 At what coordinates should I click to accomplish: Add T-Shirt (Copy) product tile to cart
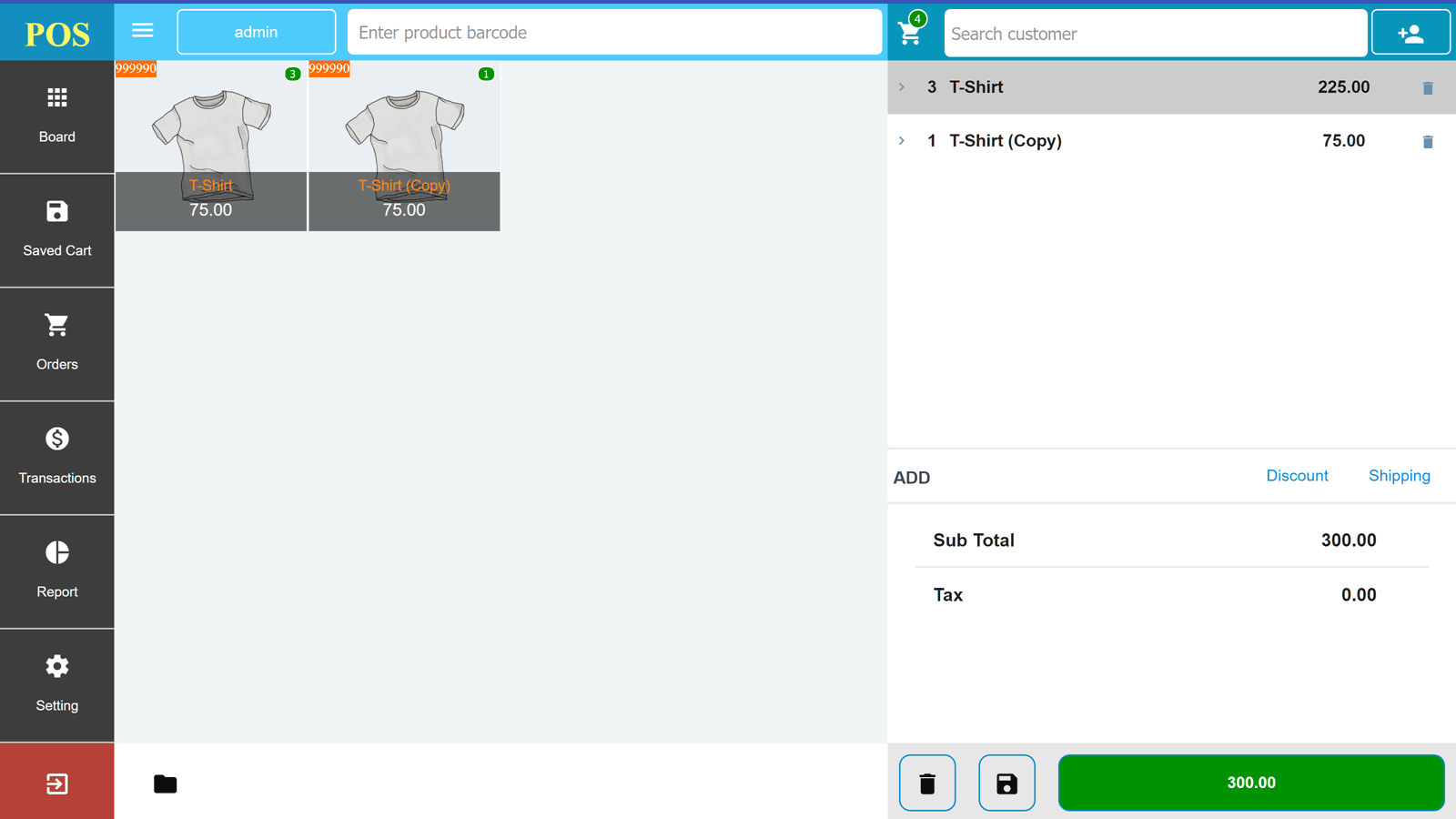404,146
